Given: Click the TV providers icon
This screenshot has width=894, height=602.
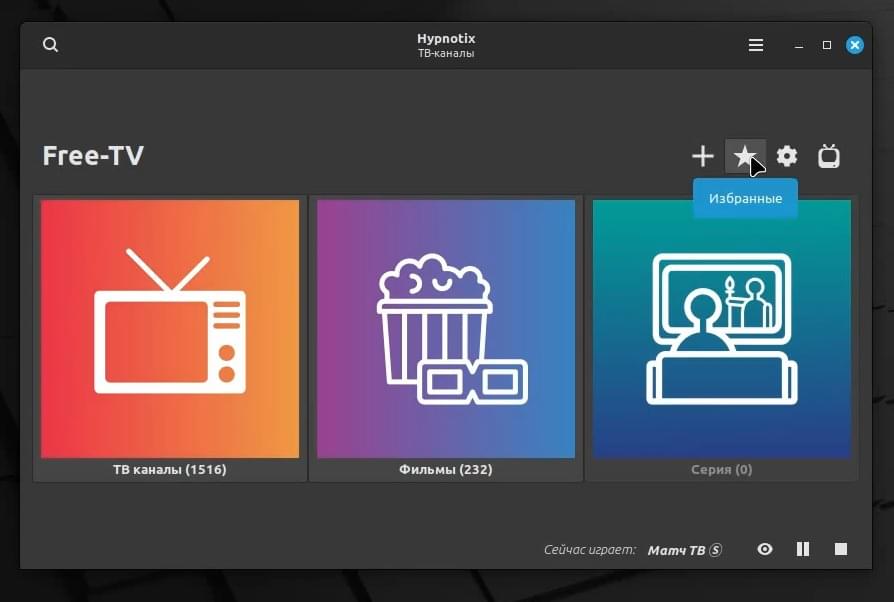Looking at the screenshot, I should point(828,156).
